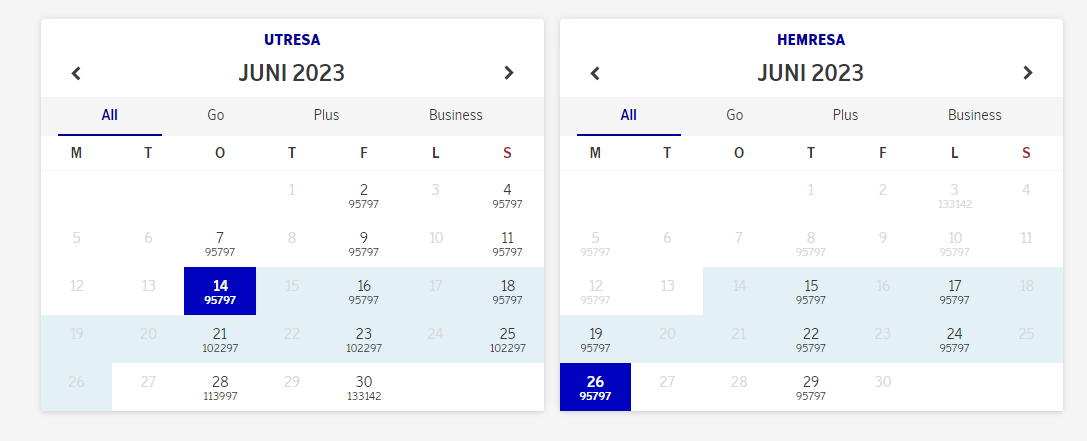Choose June 21 in Utresa calendar
The height and width of the screenshot is (441, 1087).
220,339
